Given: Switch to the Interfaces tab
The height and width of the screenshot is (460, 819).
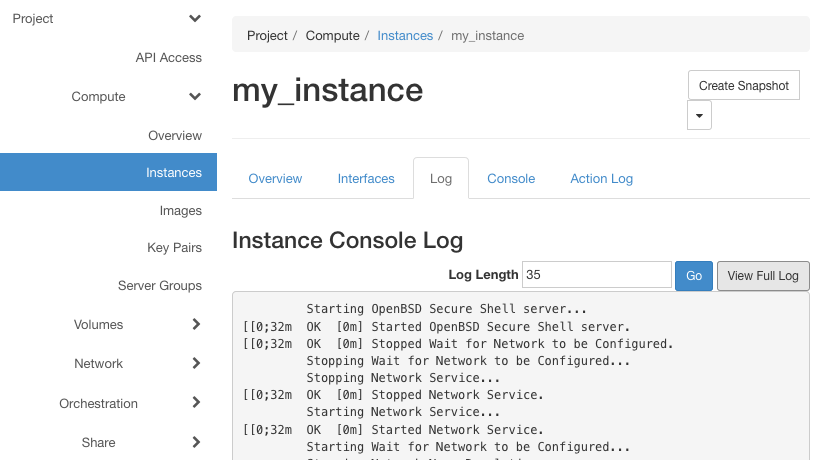Looking at the screenshot, I should tap(366, 179).
